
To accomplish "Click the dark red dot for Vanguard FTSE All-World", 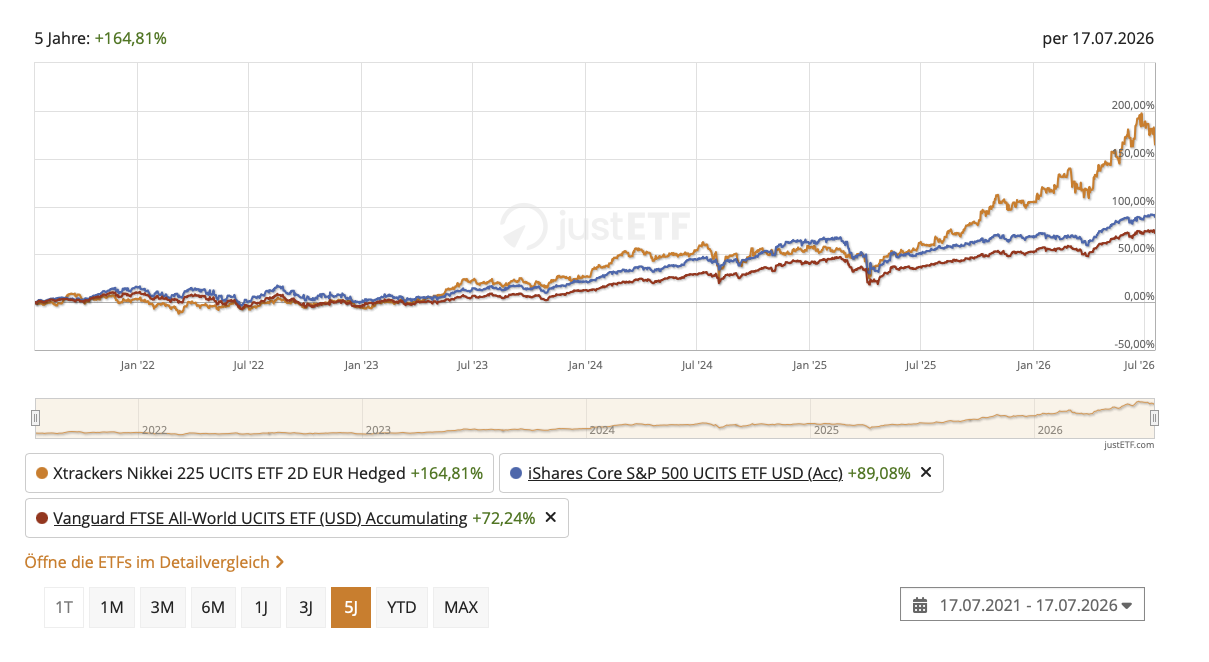I will (x=41, y=518).
